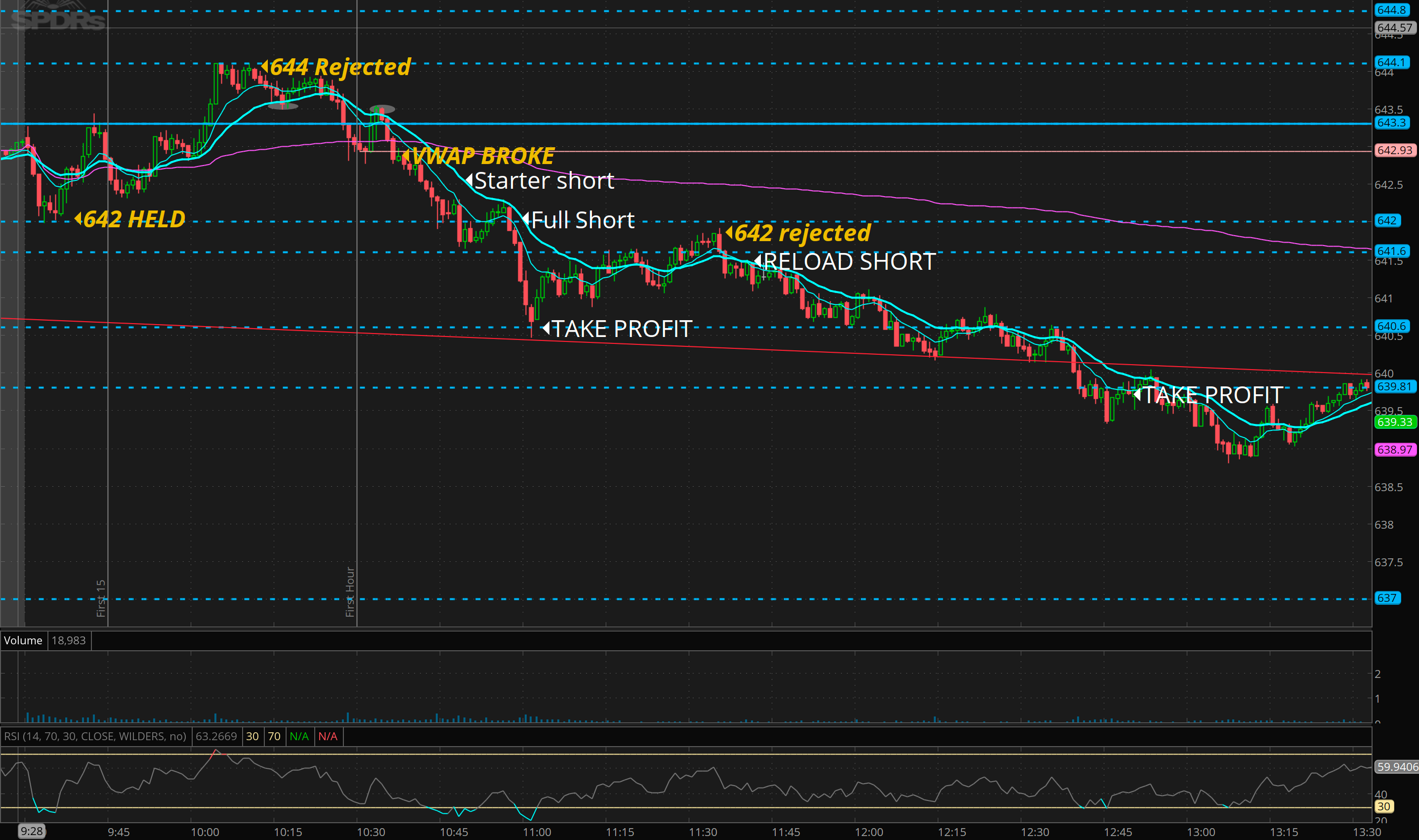Viewport: 1419px width, 840px height.
Task: Select the RSI value 59.9406 axis bubble
Action: [1396, 766]
